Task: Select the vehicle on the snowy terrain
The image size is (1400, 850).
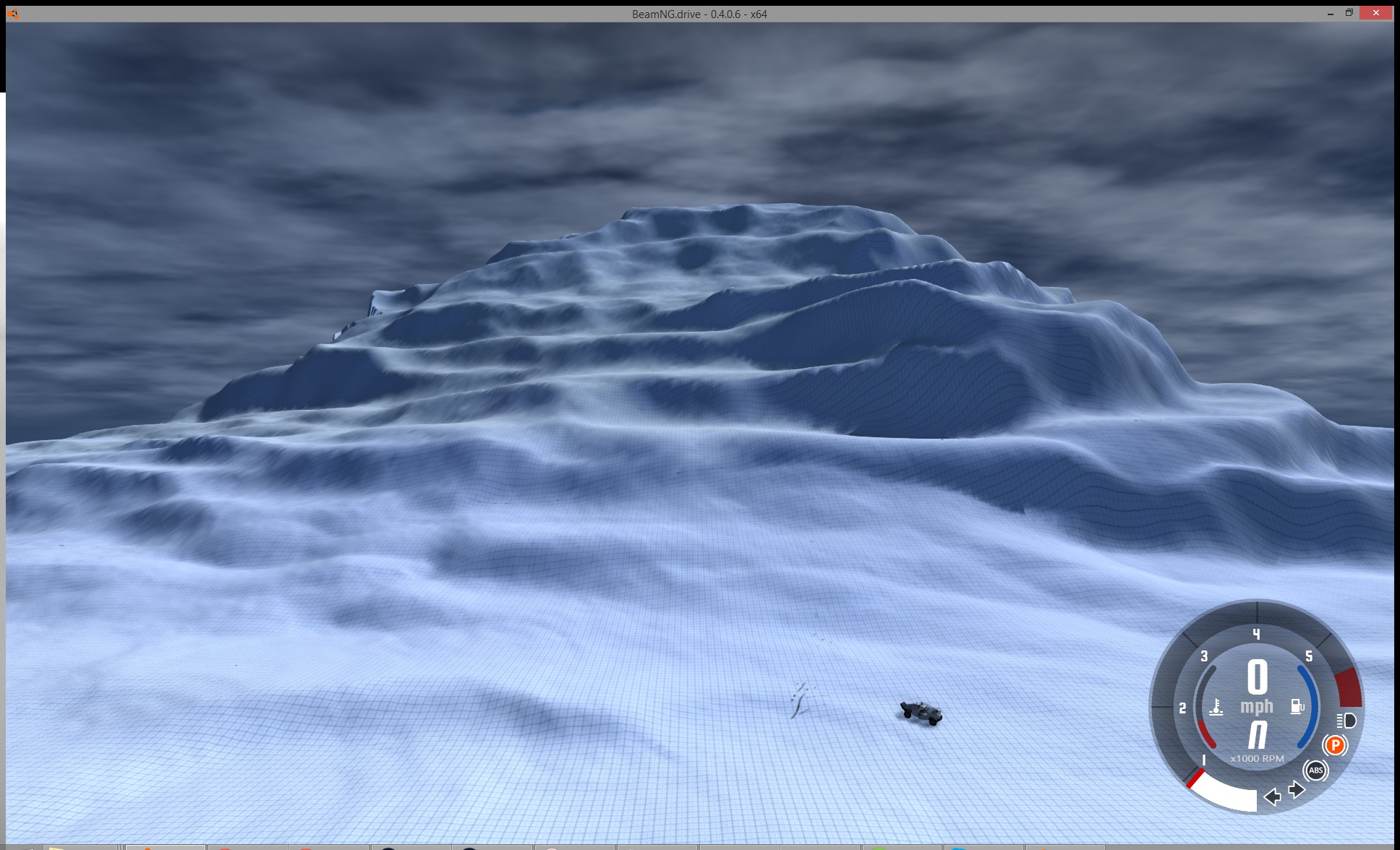Action: pos(921,713)
